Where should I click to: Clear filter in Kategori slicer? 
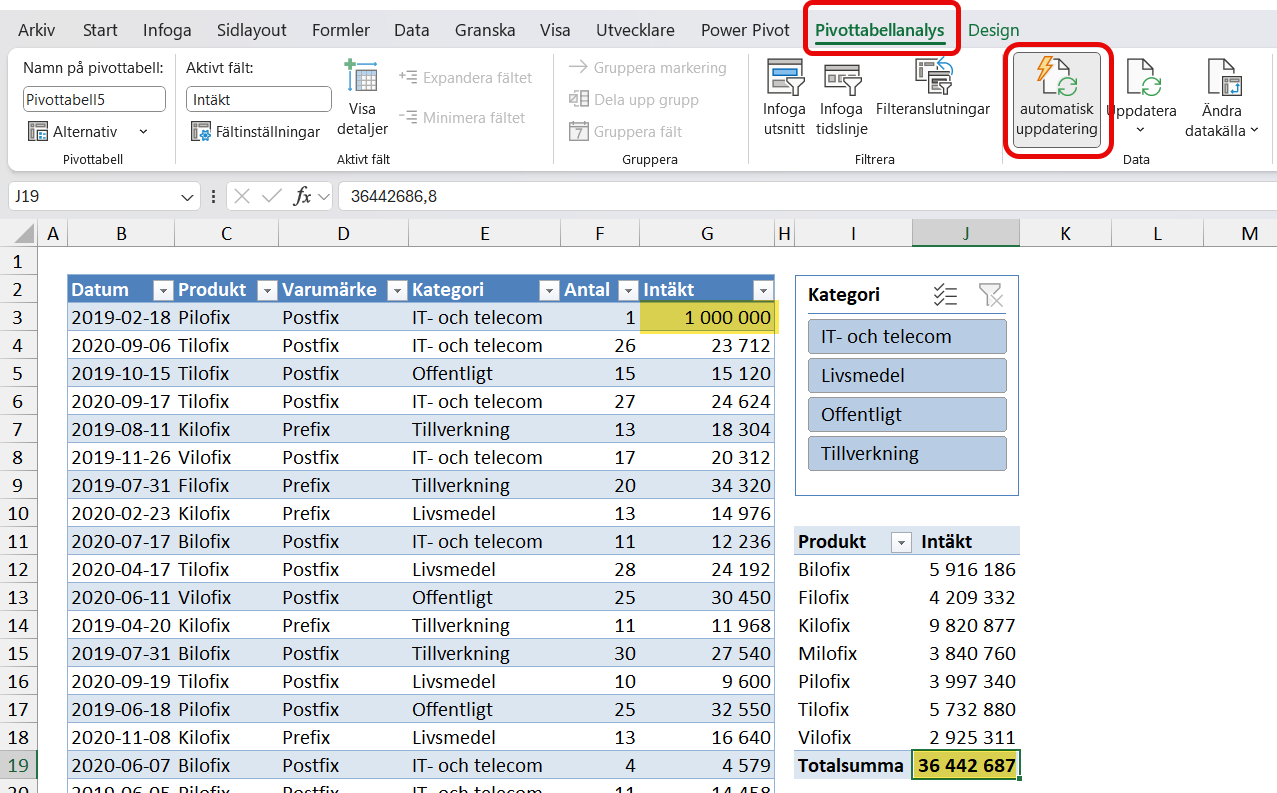click(x=990, y=294)
